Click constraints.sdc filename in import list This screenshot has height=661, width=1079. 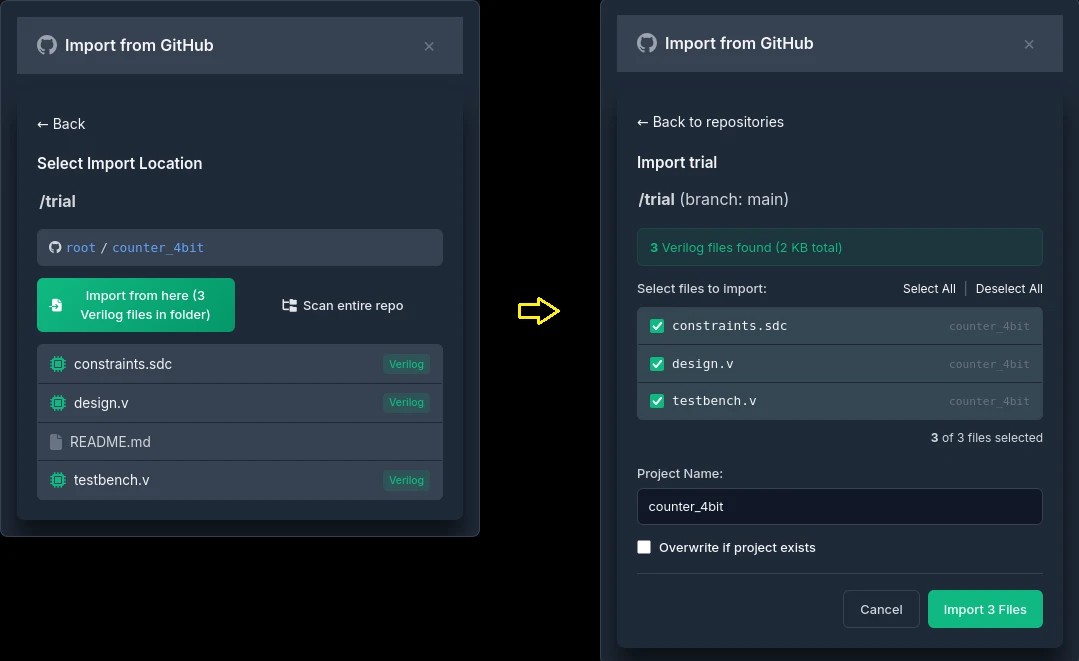tap(729, 326)
